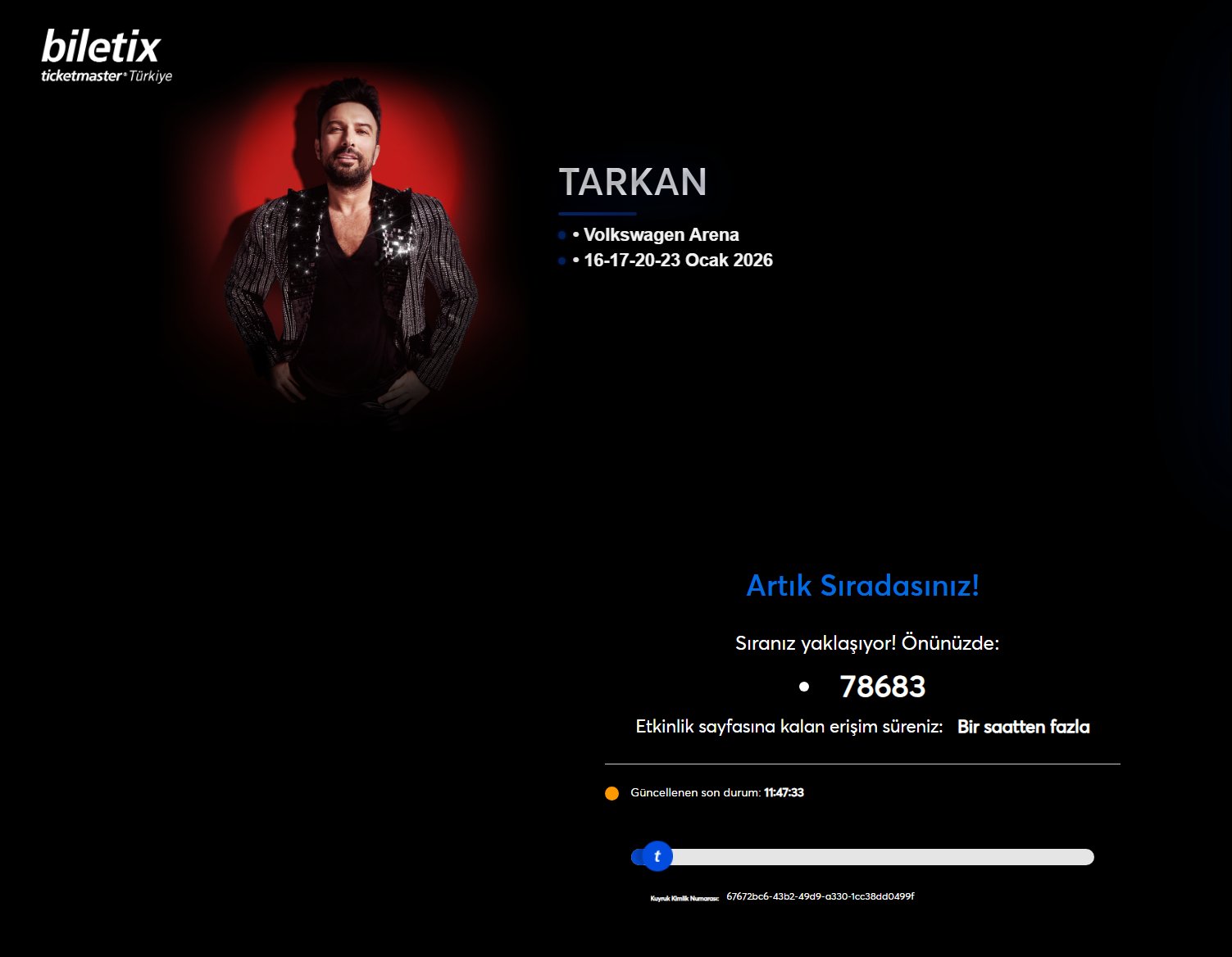The height and width of the screenshot is (957, 1232).
Task: Click the biletix logo
Action: tap(101, 47)
